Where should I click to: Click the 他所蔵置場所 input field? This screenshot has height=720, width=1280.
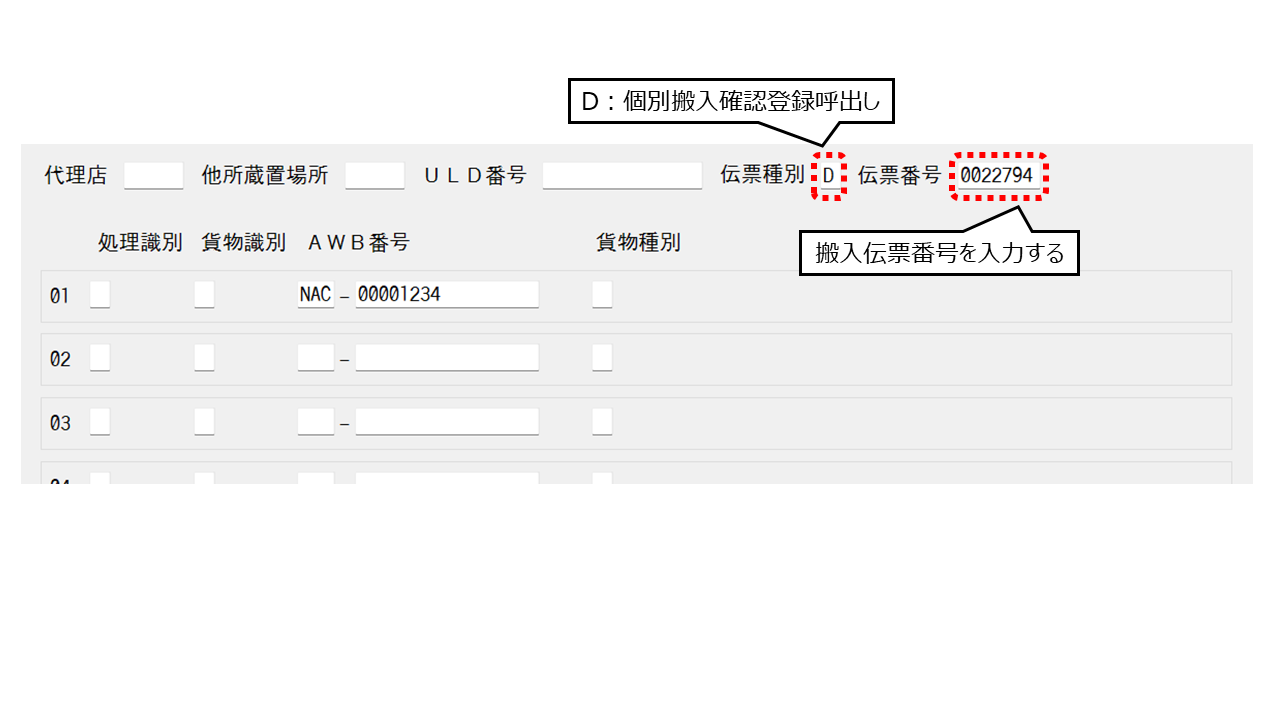(375, 176)
